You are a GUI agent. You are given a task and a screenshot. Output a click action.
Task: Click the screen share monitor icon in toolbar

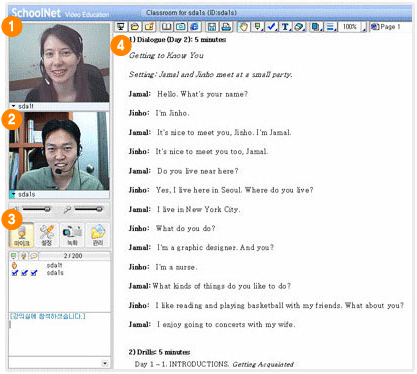tap(121, 27)
